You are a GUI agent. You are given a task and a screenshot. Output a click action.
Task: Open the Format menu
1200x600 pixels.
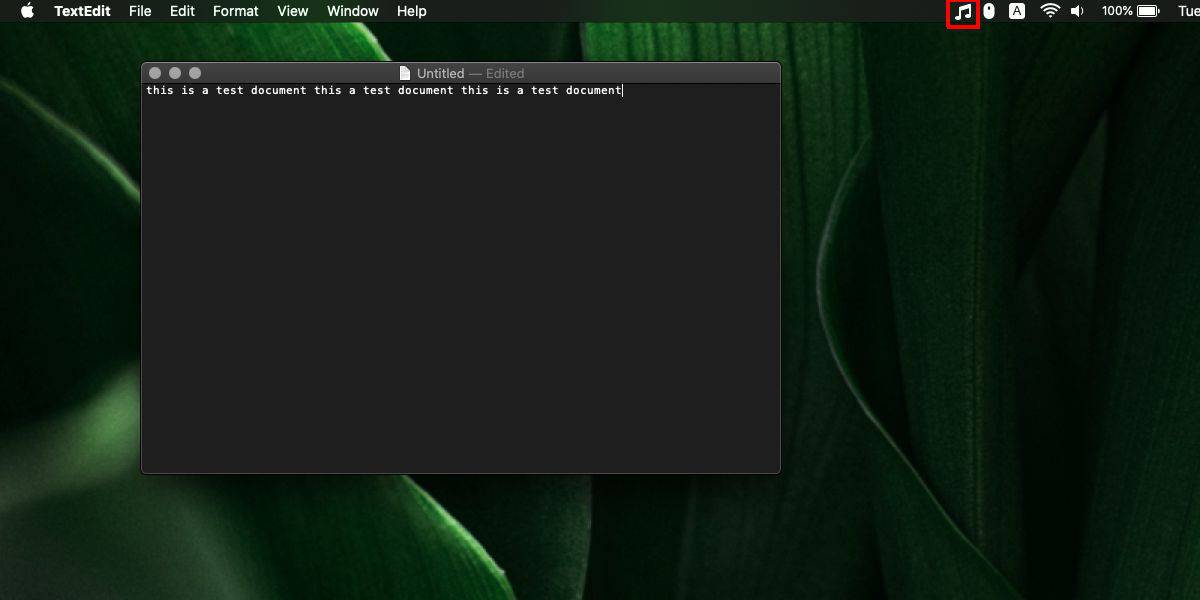coord(236,11)
